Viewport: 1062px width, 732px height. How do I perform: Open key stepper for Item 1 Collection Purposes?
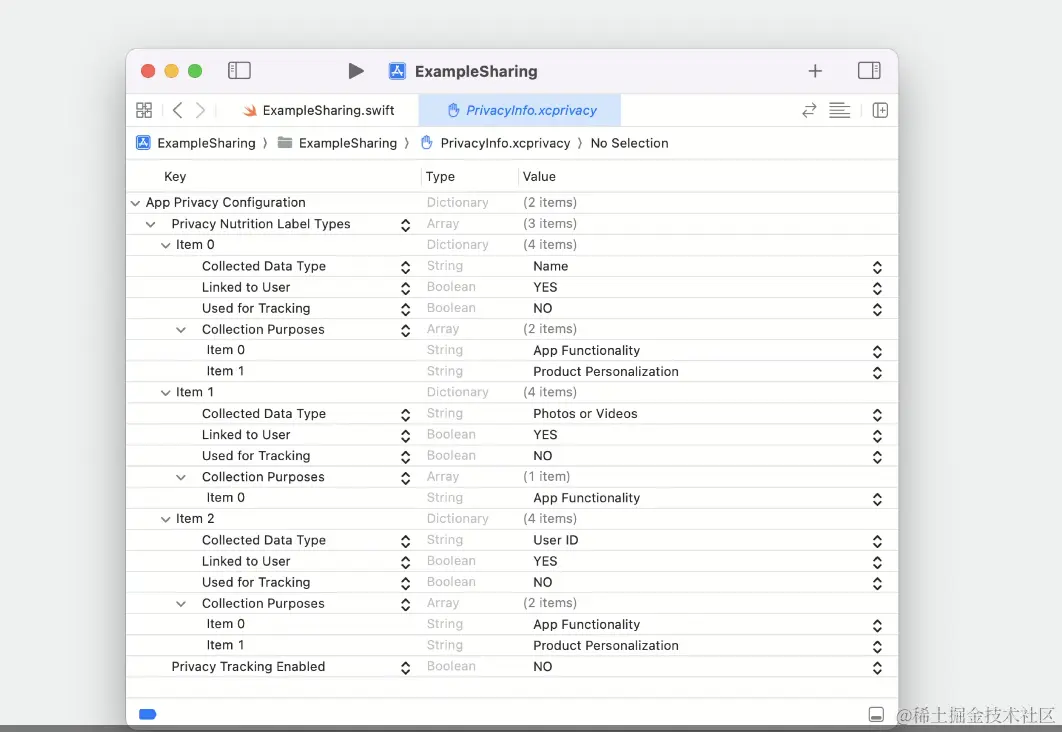[x=405, y=478]
